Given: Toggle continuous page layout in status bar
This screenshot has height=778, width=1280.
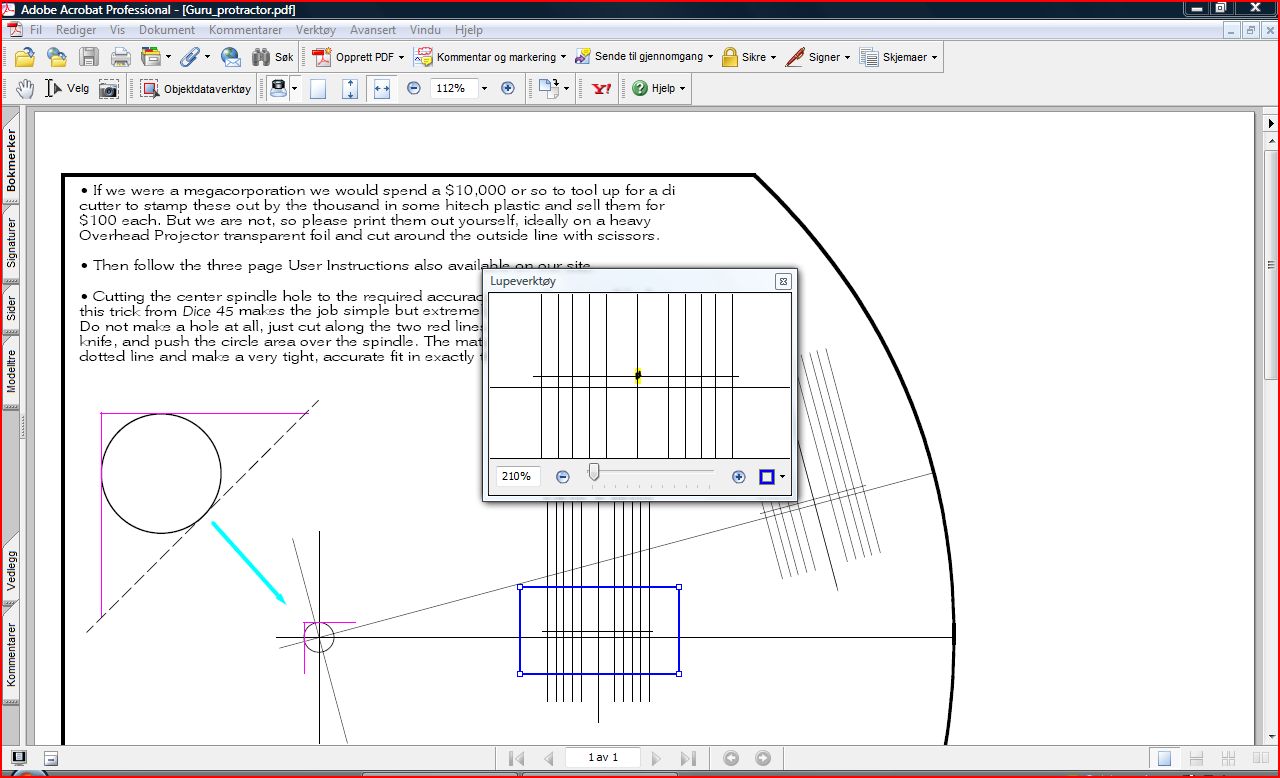Looking at the screenshot, I should (1196, 758).
